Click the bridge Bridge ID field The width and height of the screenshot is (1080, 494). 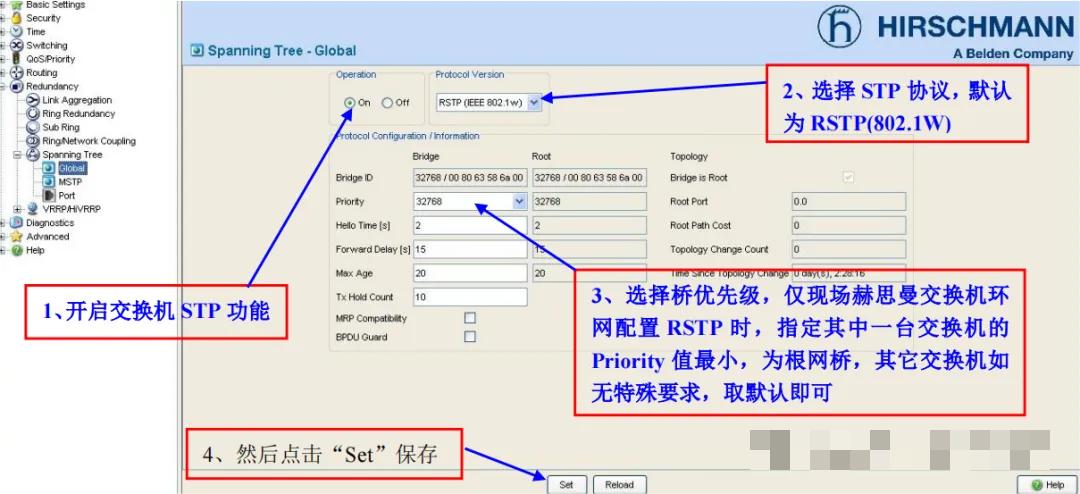(x=470, y=178)
